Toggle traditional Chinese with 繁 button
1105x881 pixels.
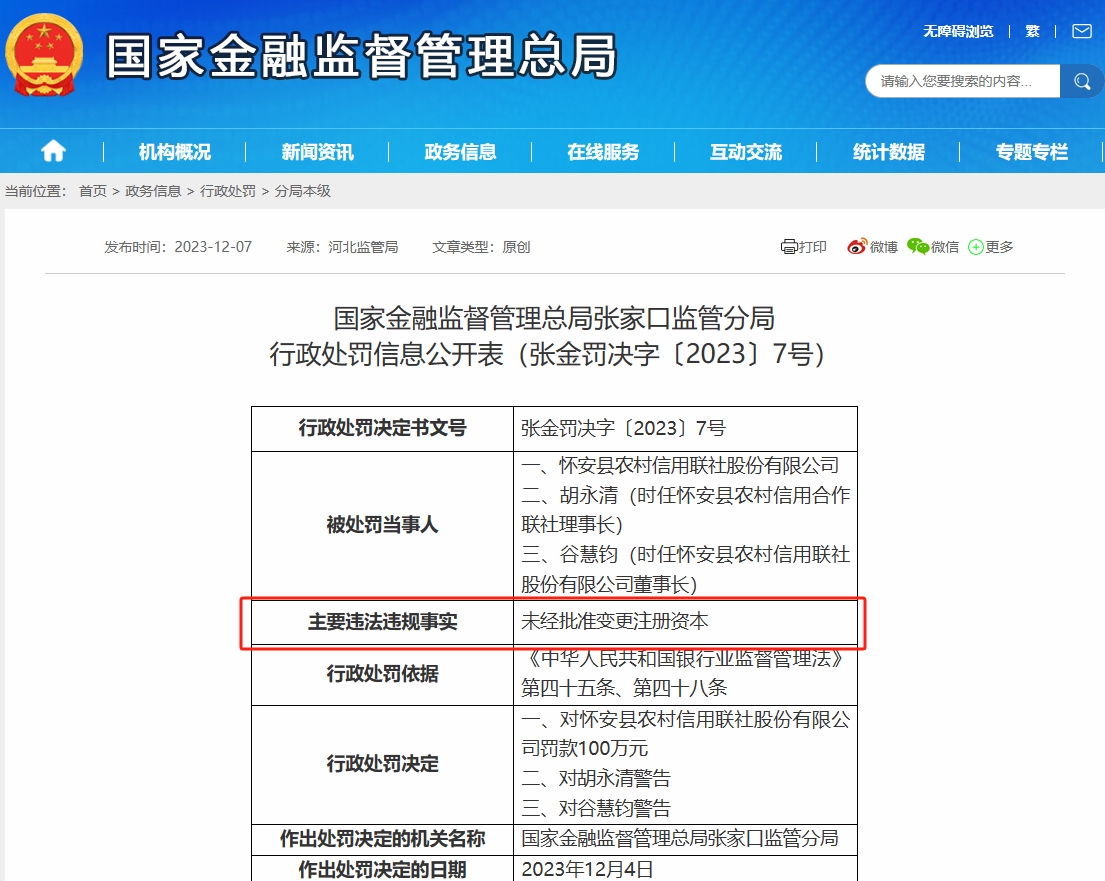(x=1032, y=31)
